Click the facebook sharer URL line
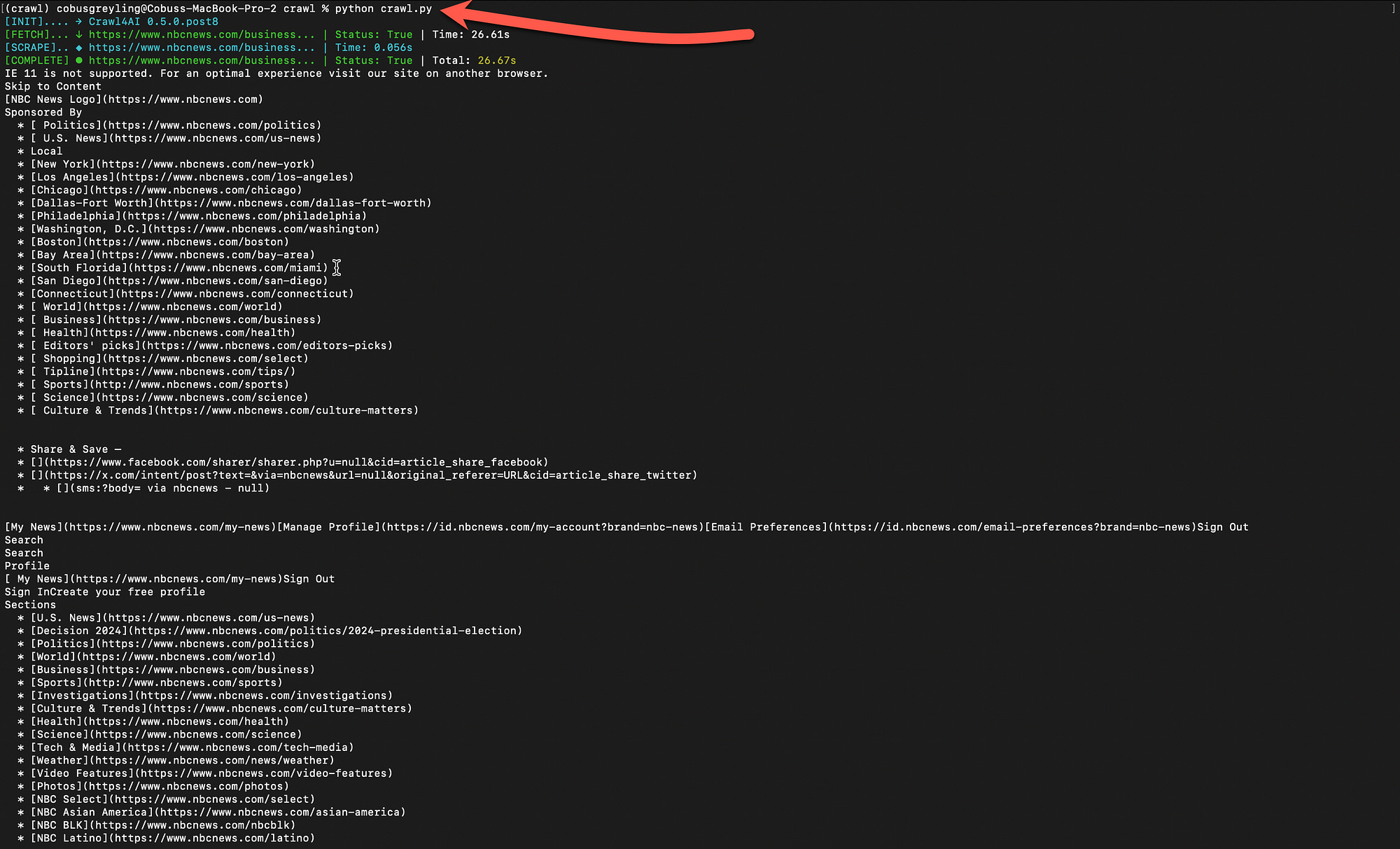Viewport: 1400px width, 849px height. coord(289,462)
